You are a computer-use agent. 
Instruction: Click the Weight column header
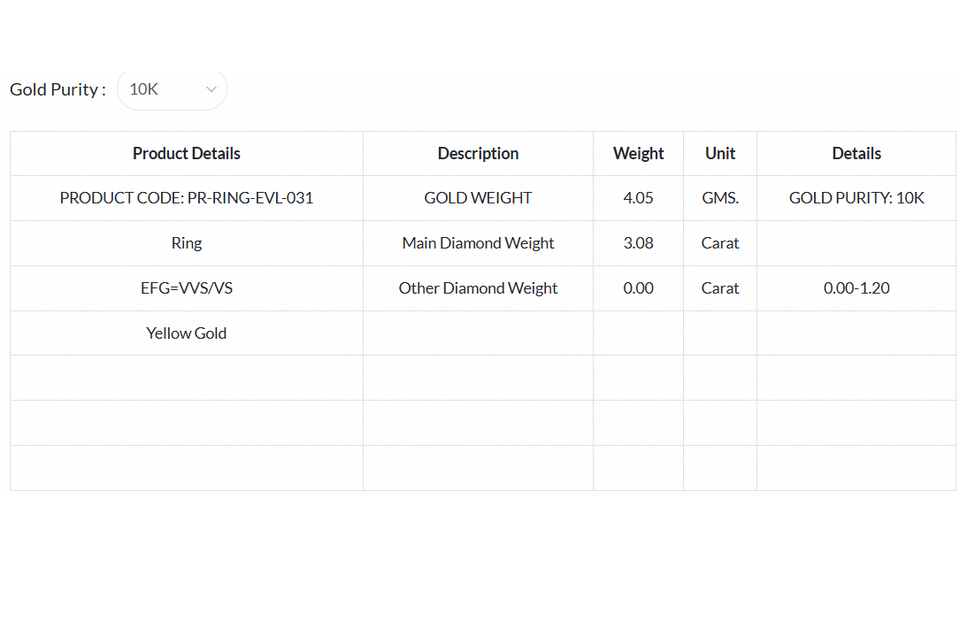tap(638, 153)
